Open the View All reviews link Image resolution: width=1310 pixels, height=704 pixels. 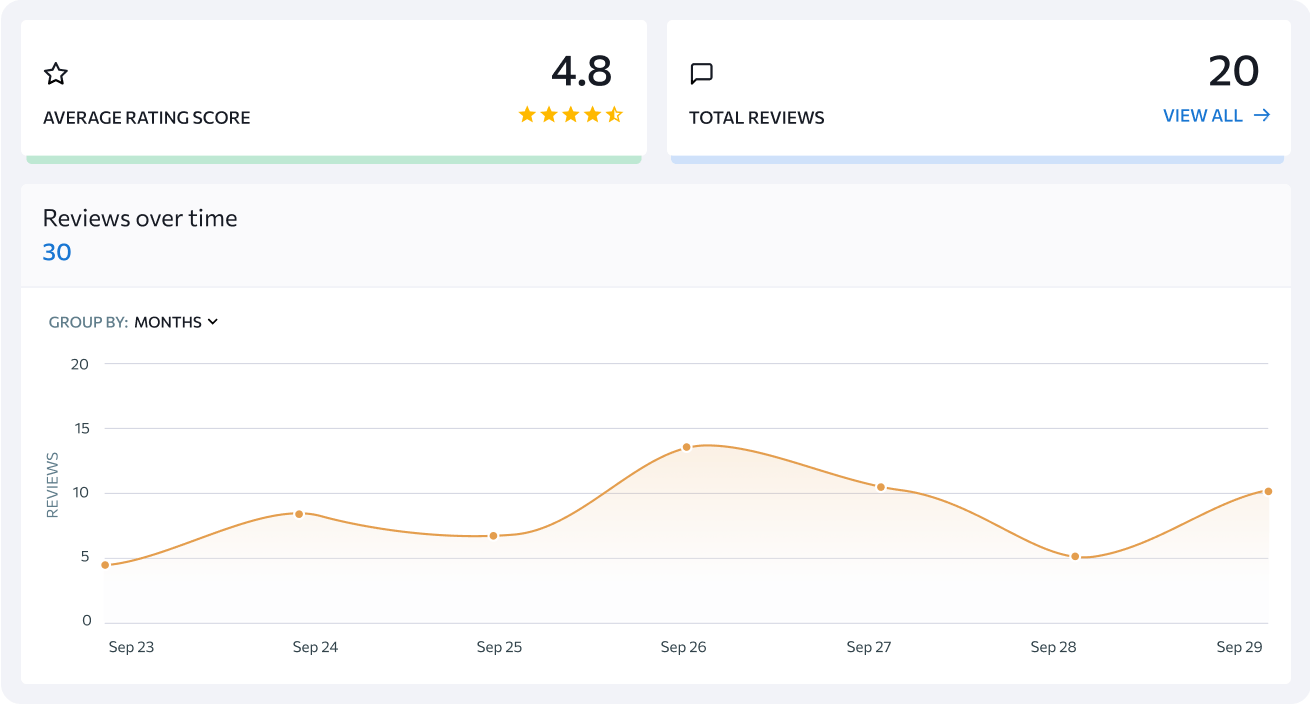point(1216,115)
